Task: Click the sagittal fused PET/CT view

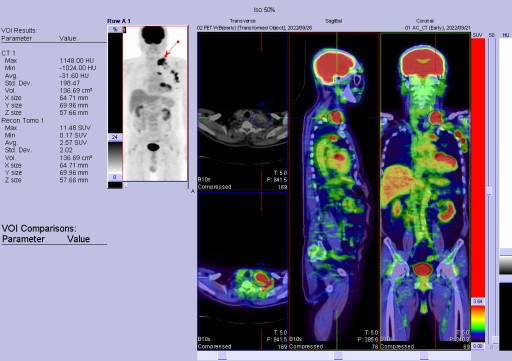Action: [334, 191]
